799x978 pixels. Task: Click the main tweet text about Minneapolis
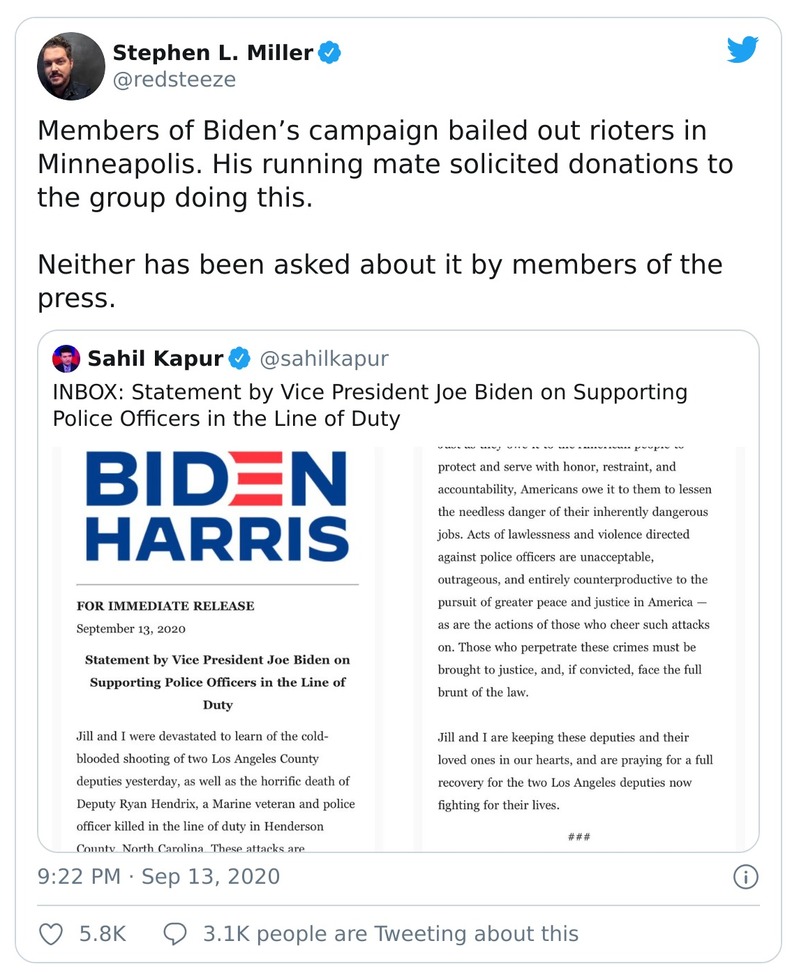click(385, 163)
